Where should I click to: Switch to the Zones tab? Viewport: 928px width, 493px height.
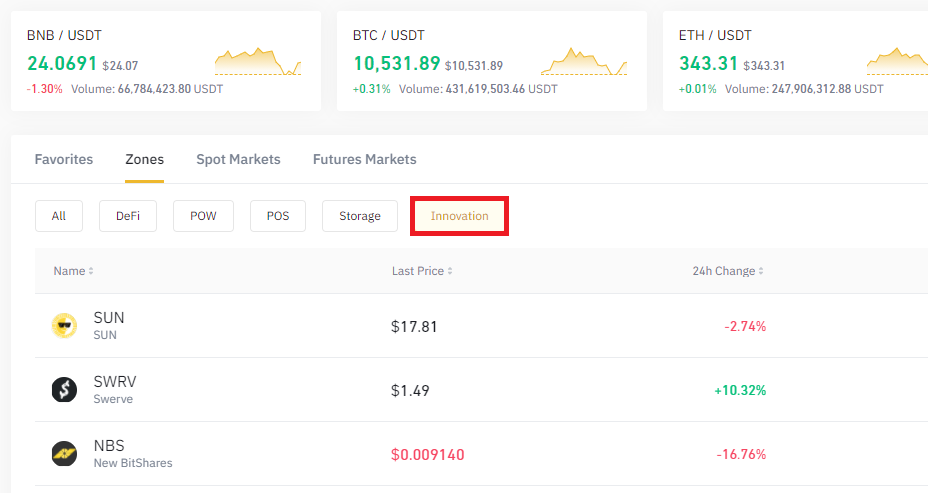tap(144, 159)
